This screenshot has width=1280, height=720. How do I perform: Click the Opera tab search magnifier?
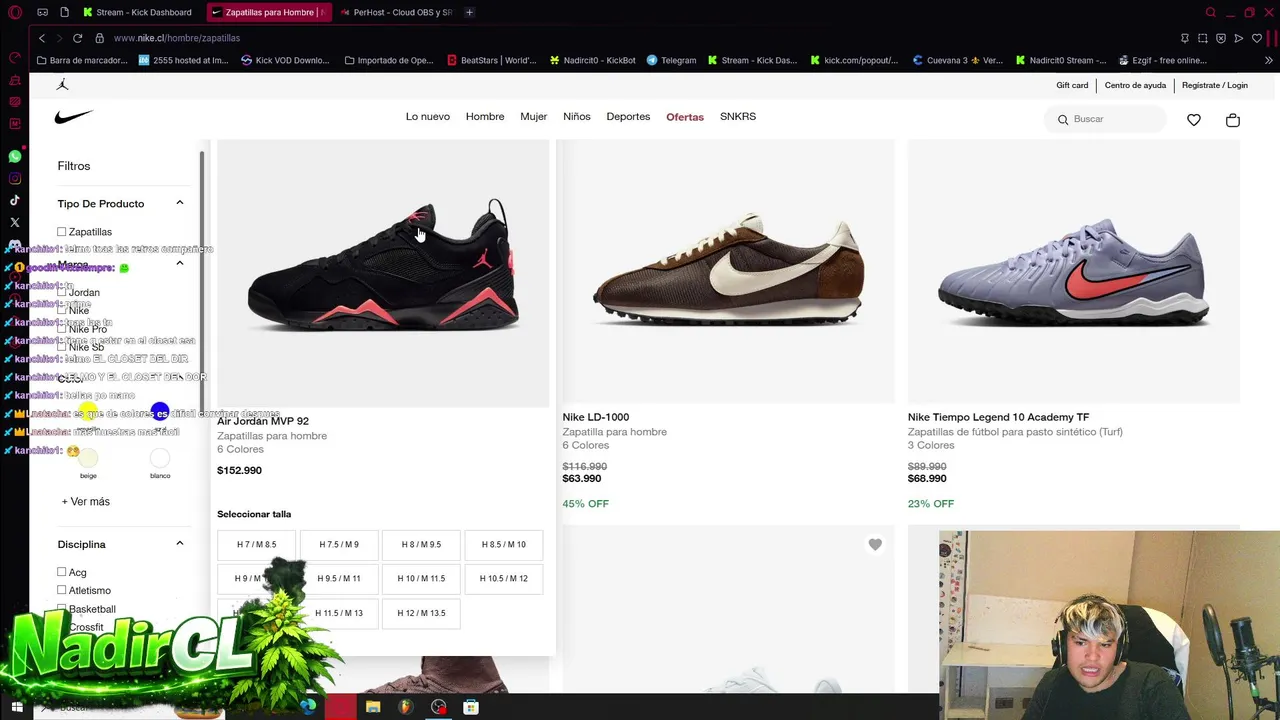point(1210,12)
